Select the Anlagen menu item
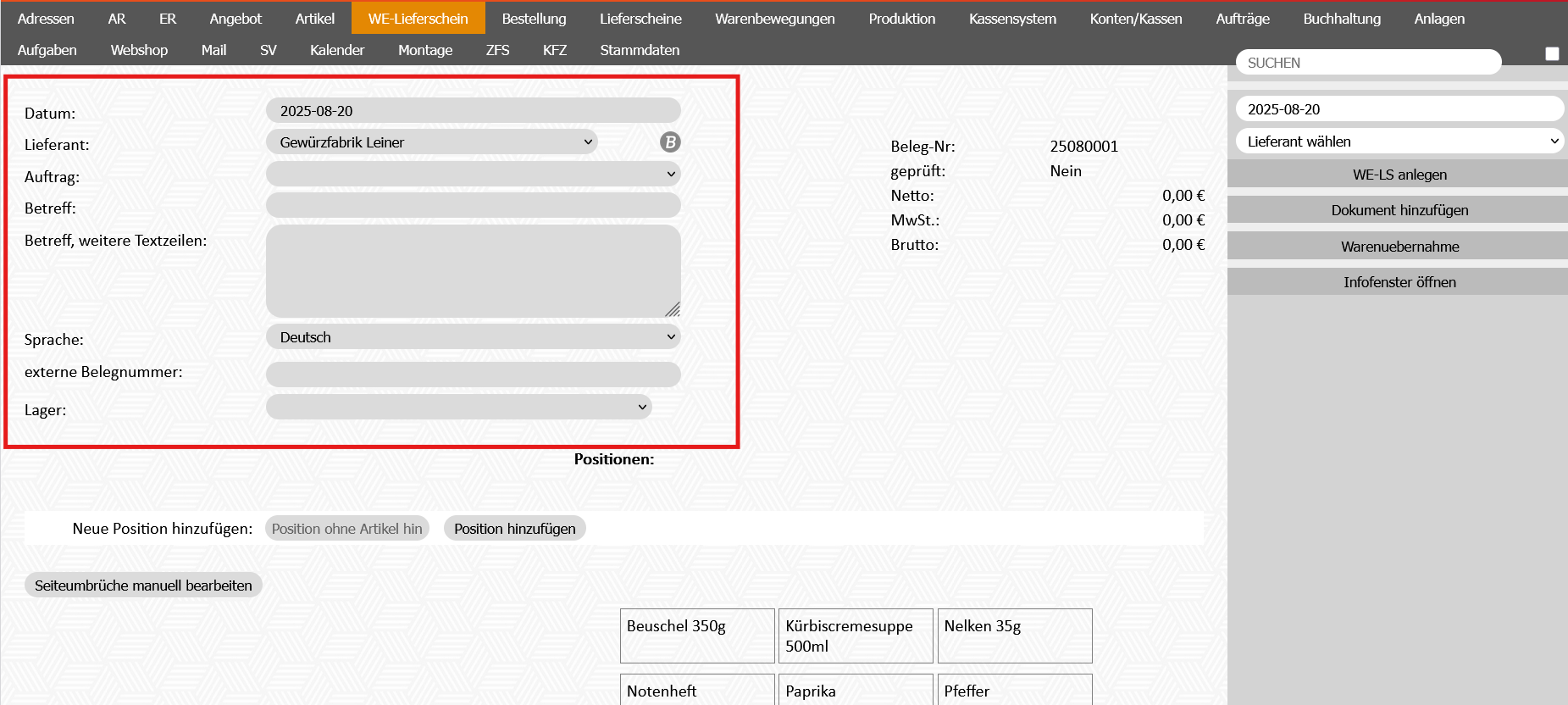 tap(1439, 19)
